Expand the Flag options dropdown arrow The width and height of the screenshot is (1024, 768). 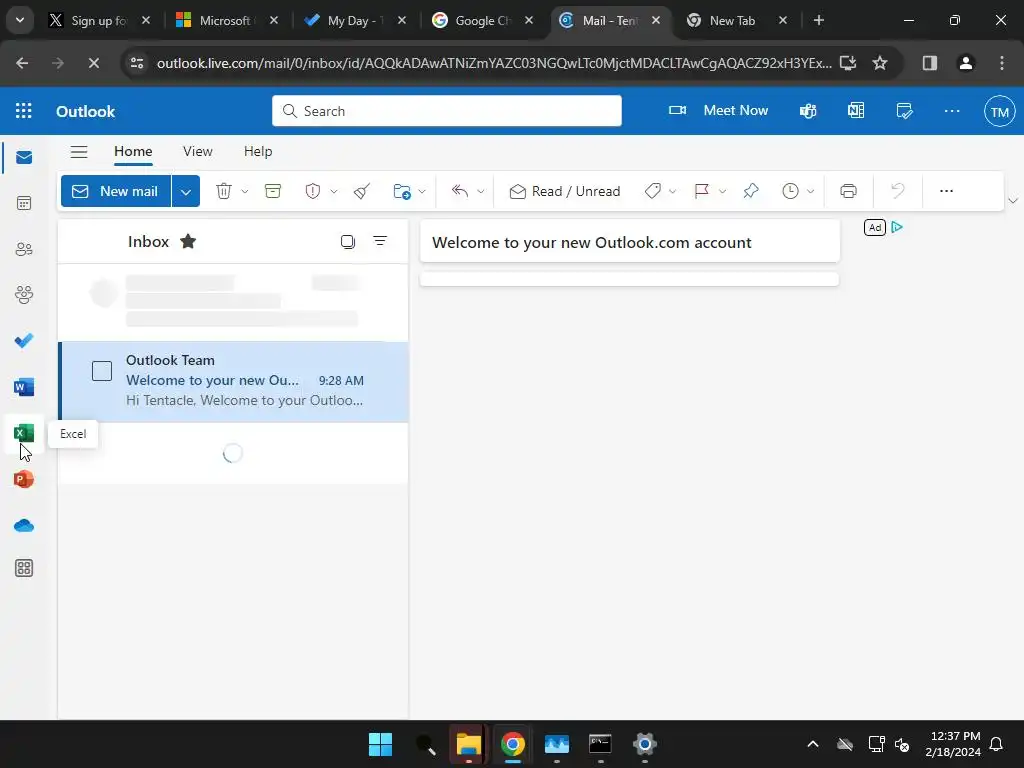pyautogui.click(x=722, y=191)
